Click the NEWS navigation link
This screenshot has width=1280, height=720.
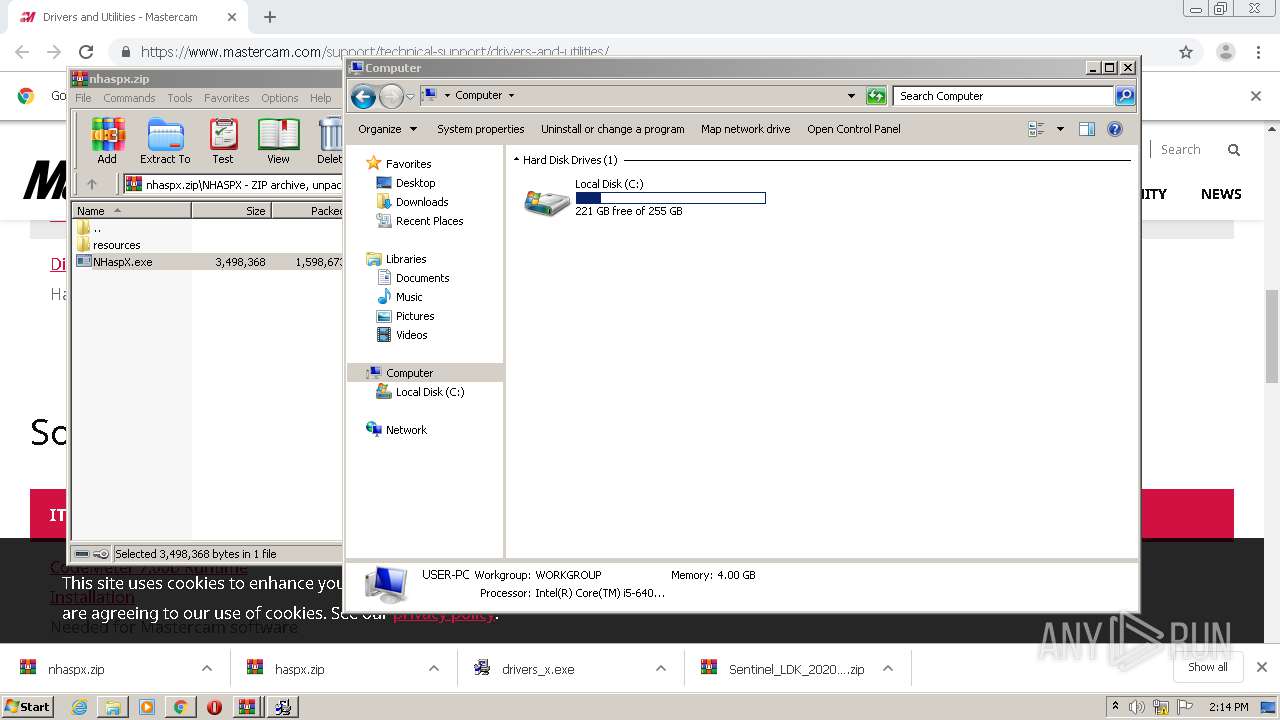(x=1221, y=194)
